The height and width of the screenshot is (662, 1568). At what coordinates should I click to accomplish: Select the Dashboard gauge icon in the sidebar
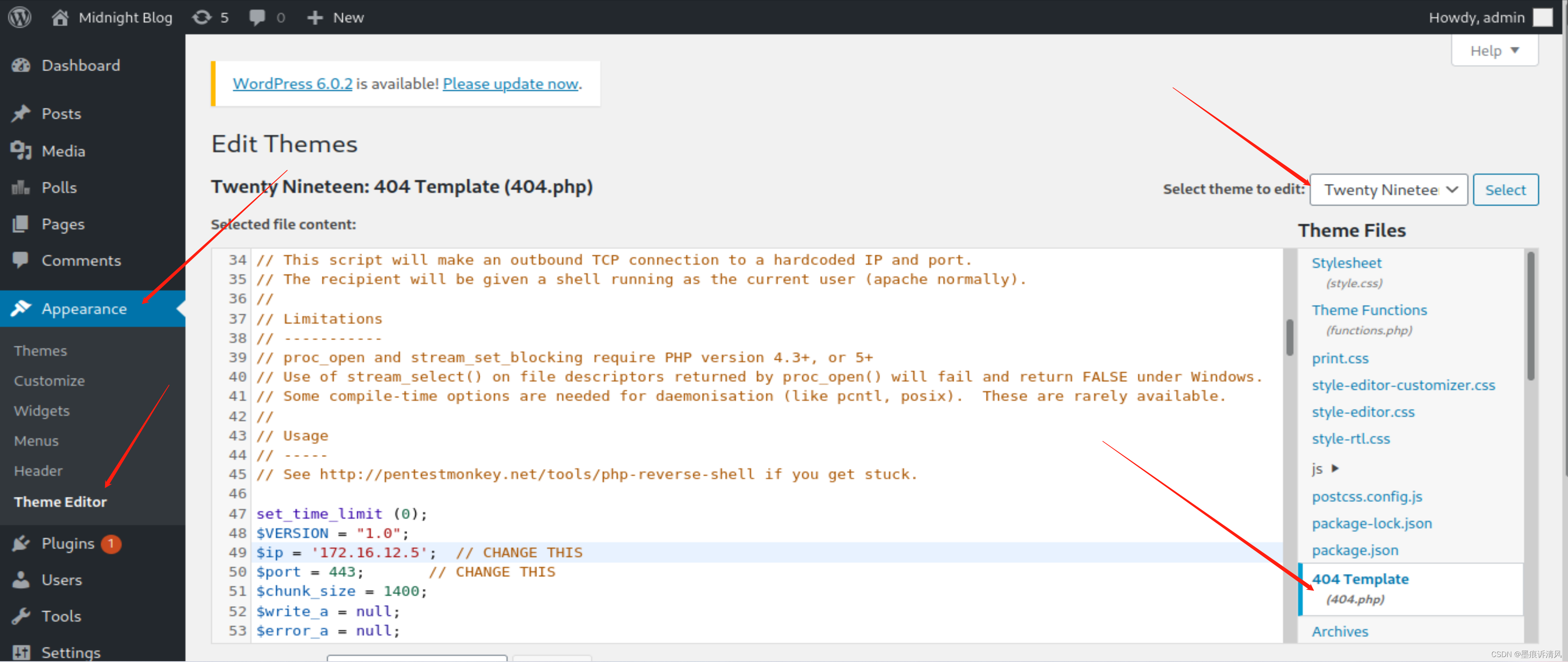click(x=21, y=65)
